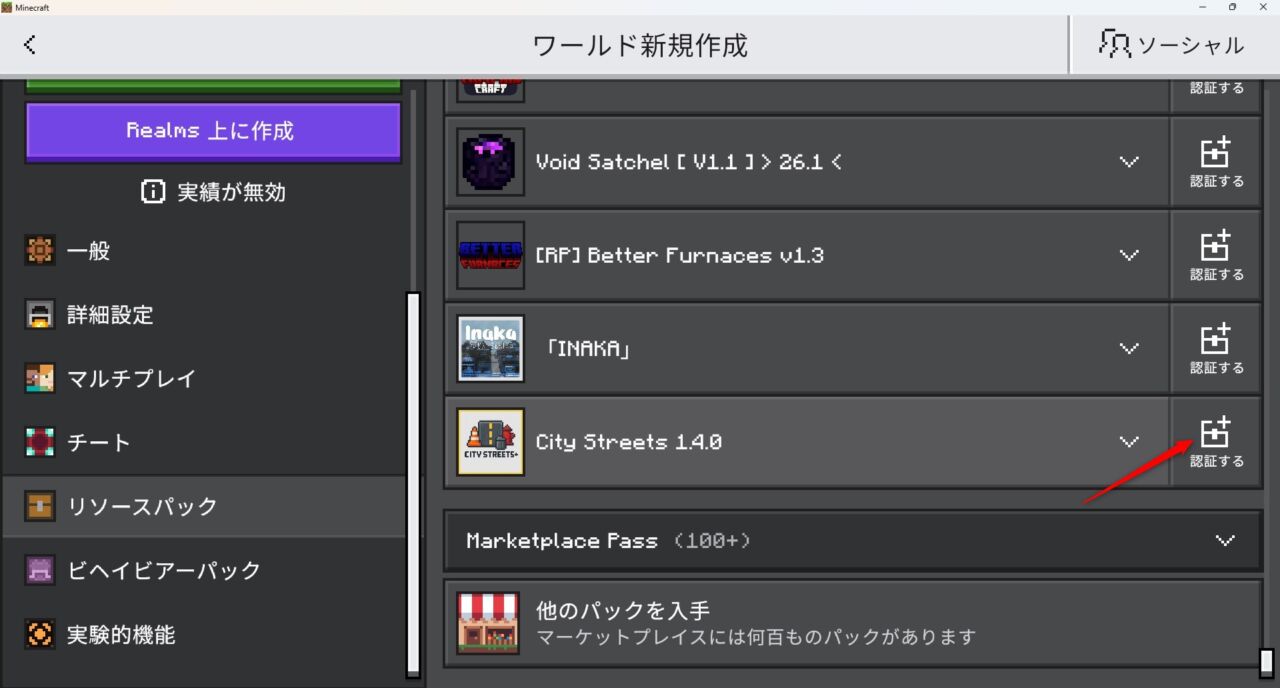Image resolution: width=1280 pixels, height=688 pixels.
Task: Click the Minecraft title bar icon
Action: click(x=7, y=7)
